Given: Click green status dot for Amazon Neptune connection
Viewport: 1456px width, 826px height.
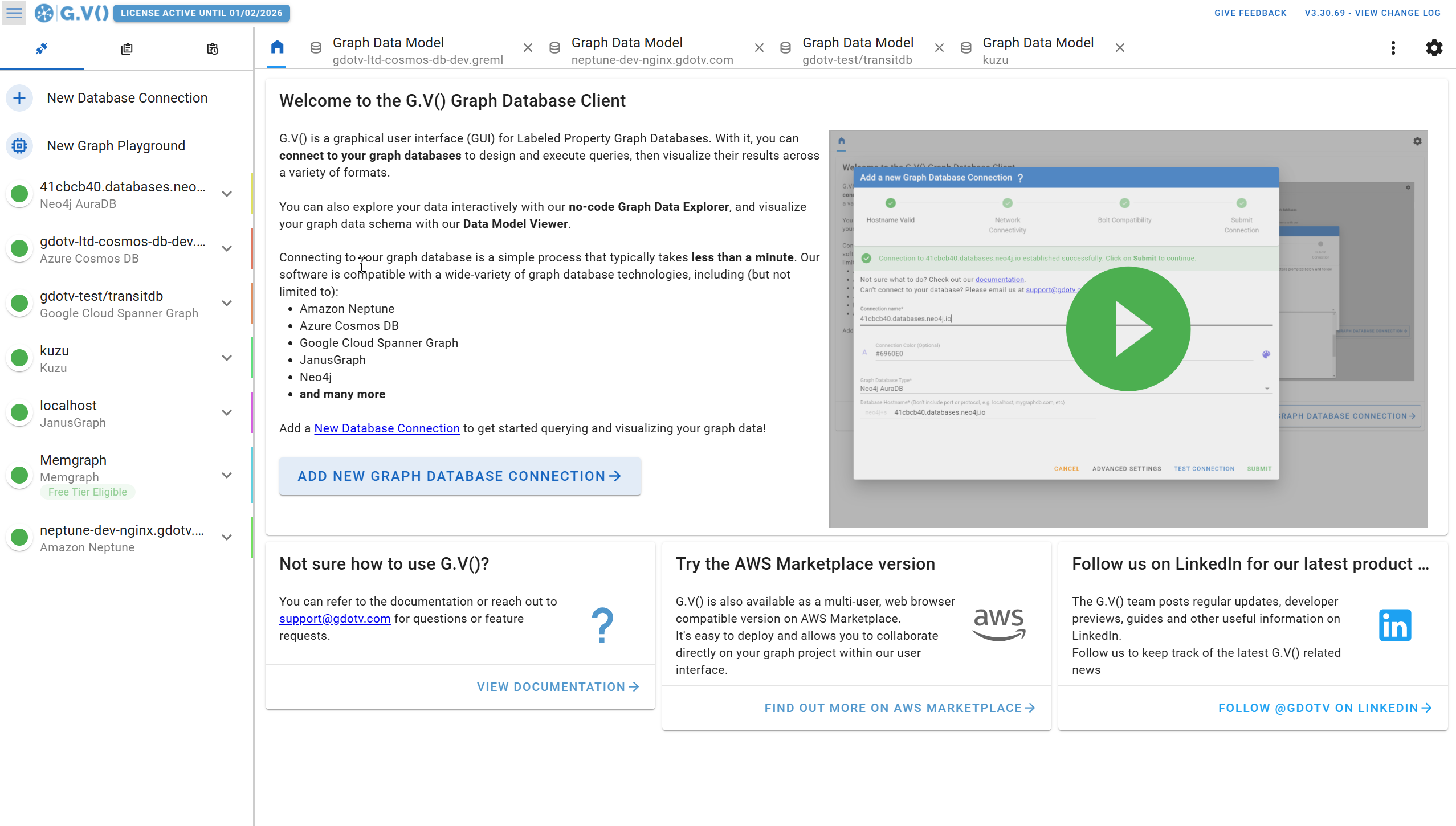Looking at the screenshot, I should pos(19,537).
